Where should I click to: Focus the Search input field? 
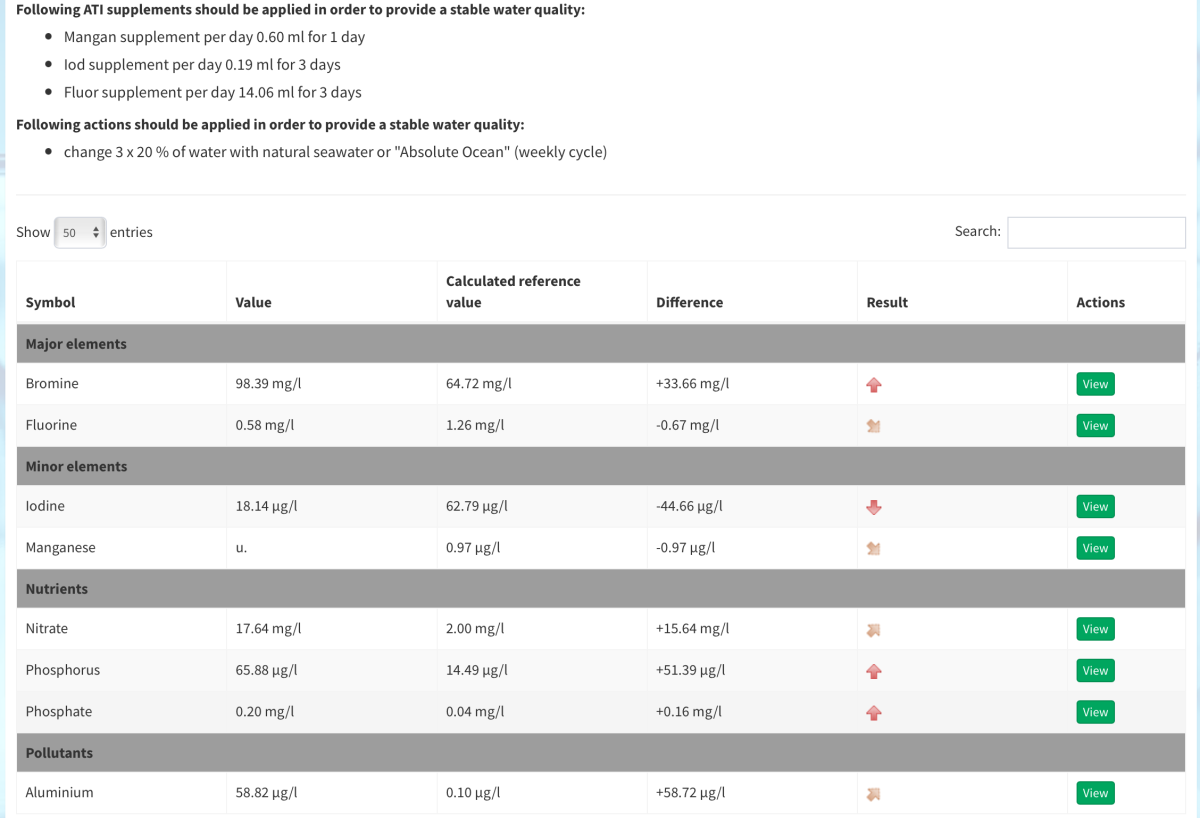coord(1096,232)
